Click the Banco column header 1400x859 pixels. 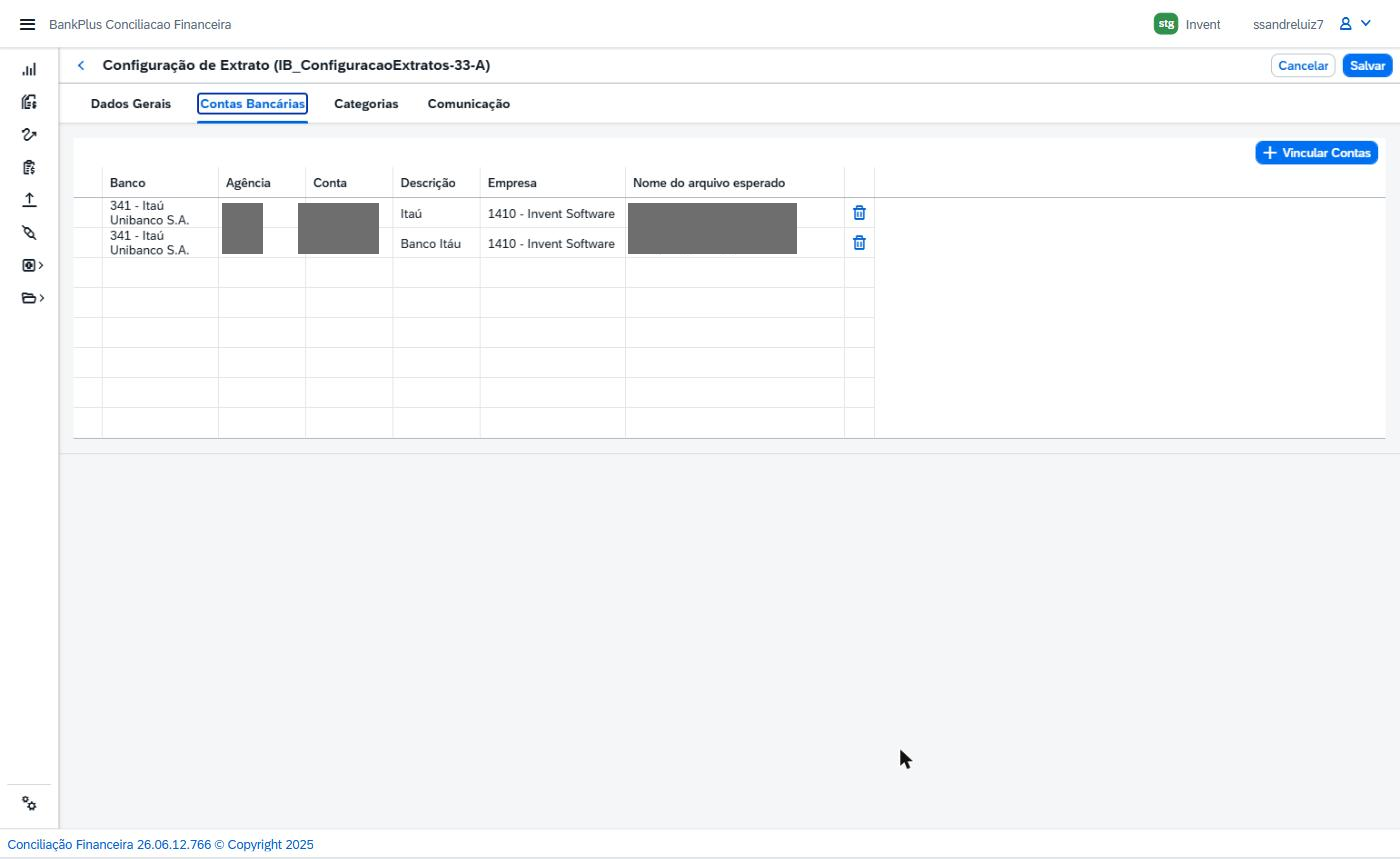tap(160, 183)
